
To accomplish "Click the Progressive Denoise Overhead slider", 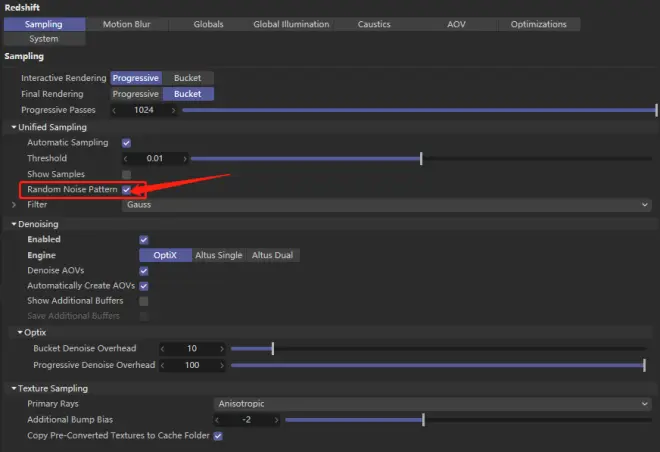I will click(438, 365).
